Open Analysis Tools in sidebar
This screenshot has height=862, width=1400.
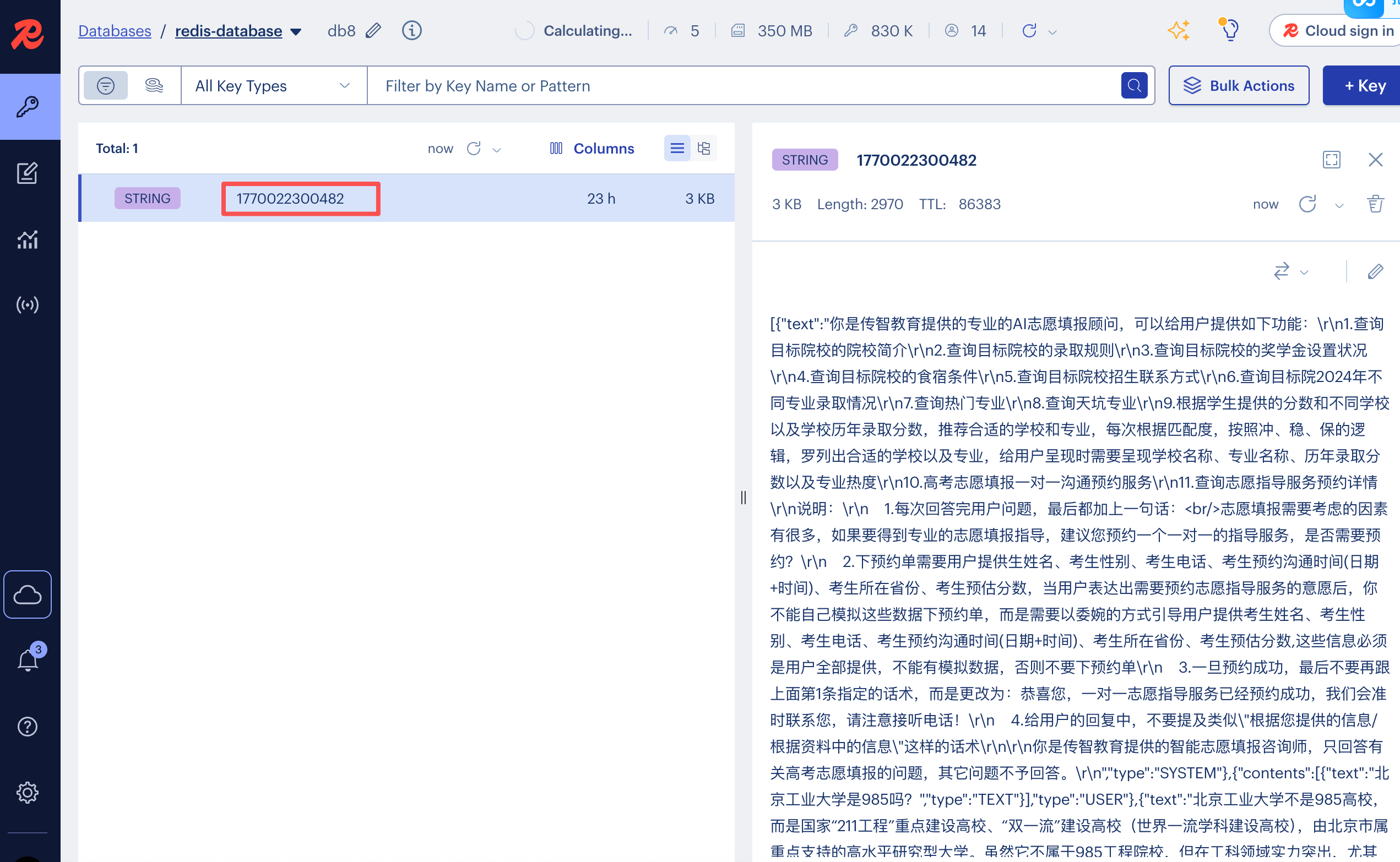pos(28,239)
